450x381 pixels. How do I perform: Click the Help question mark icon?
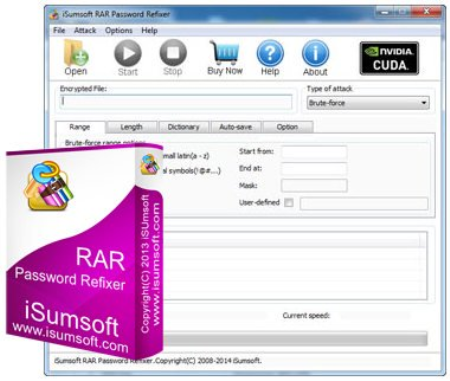pos(270,53)
